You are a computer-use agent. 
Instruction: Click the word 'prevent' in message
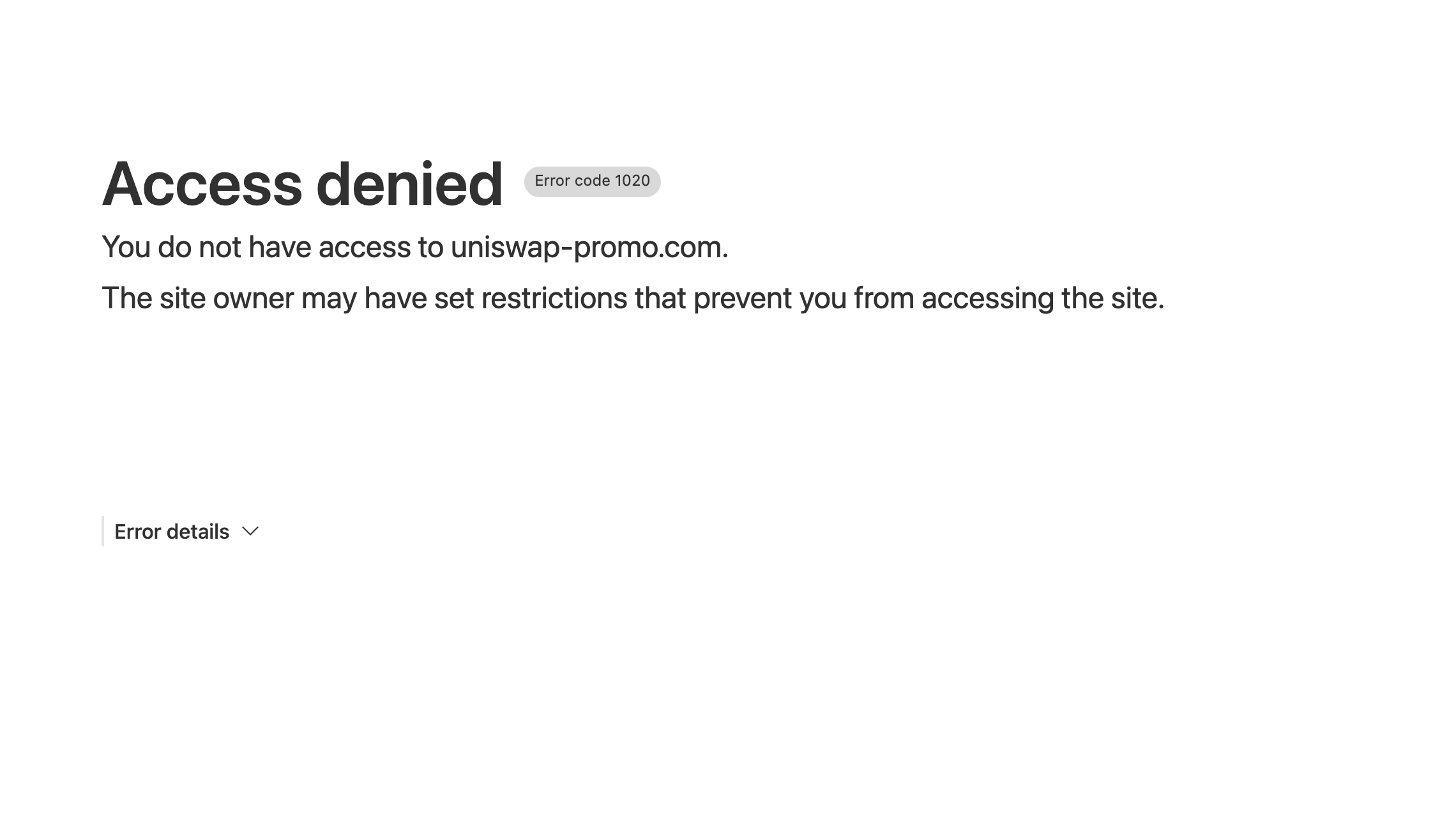pos(743,299)
